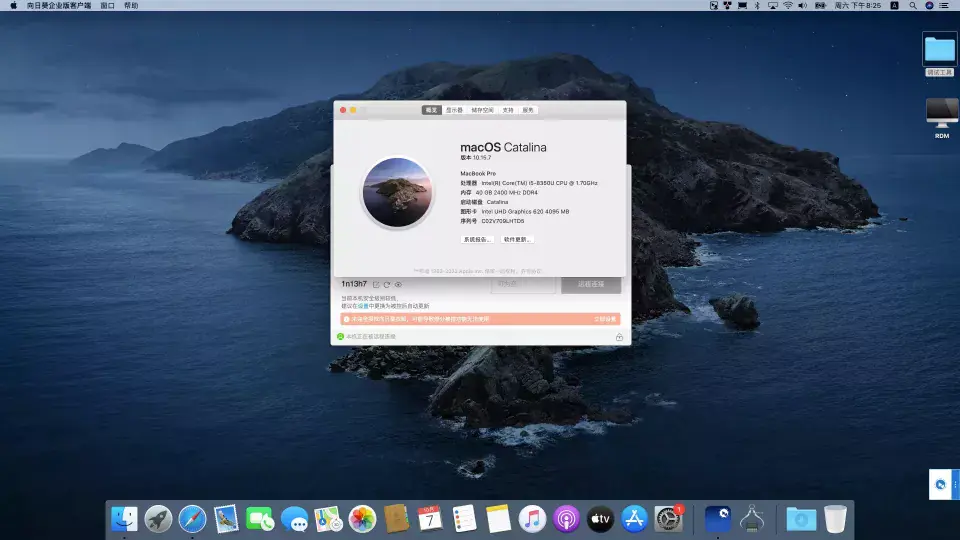Open Apple TV in the Dock

click(601, 519)
